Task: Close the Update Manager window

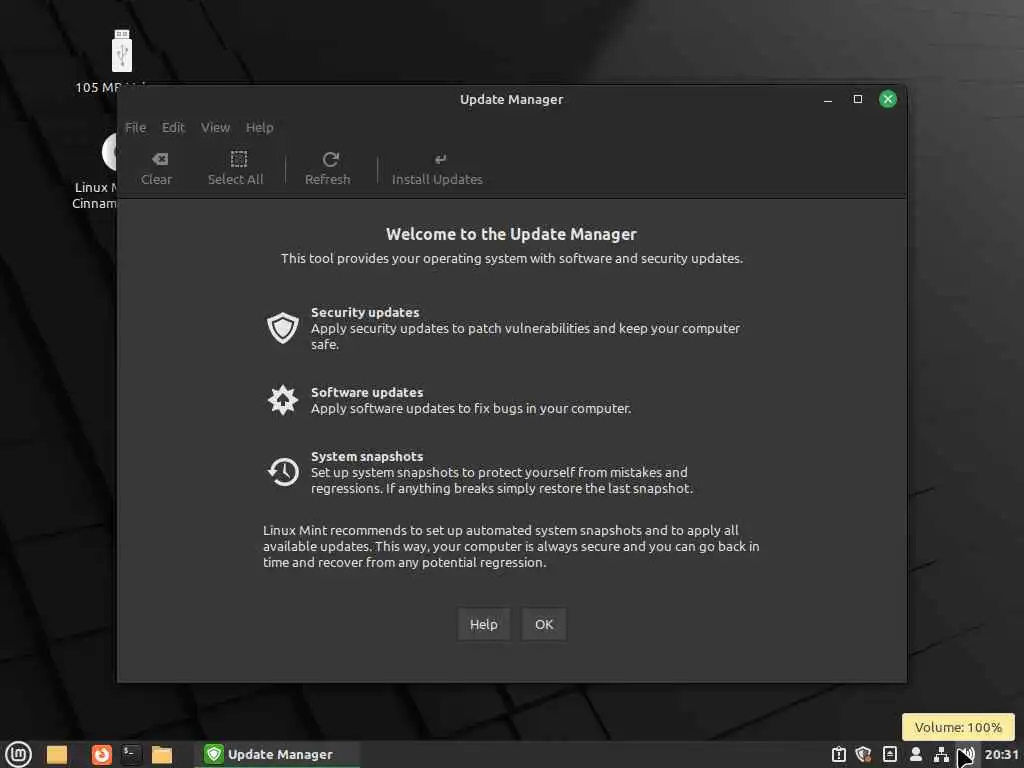Action: coord(888,99)
